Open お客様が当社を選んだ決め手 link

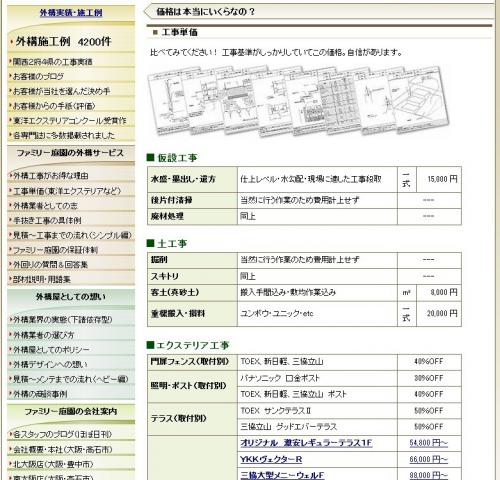coord(61,91)
